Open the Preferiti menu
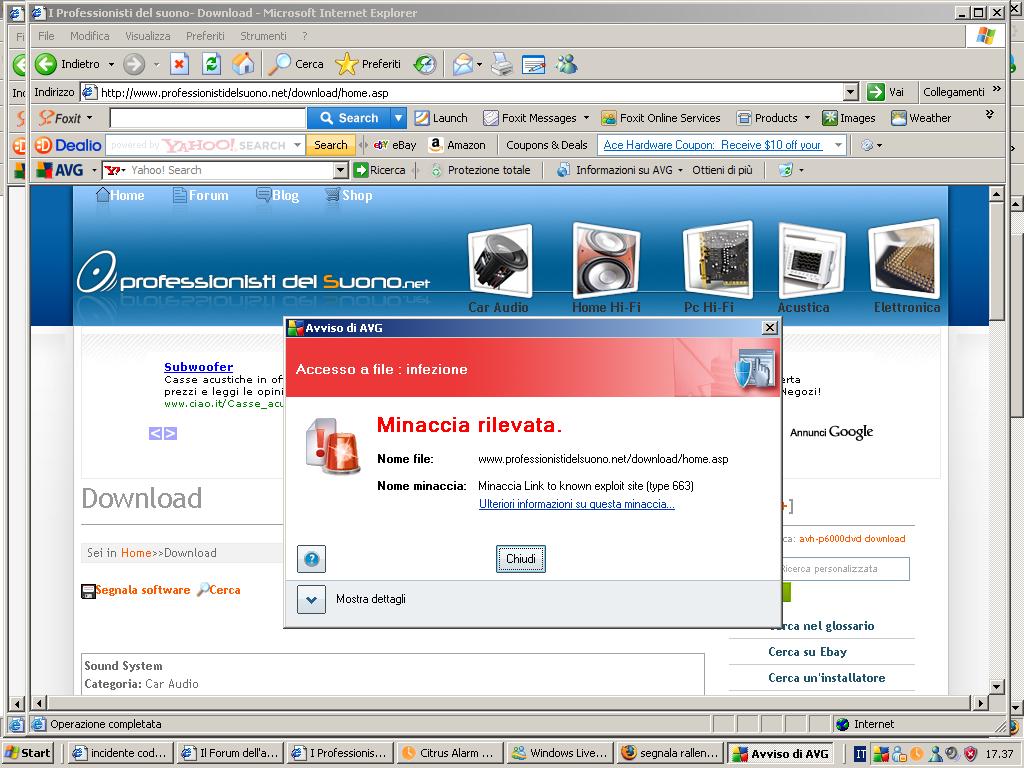Image resolution: width=1024 pixels, height=768 pixels. pos(205,36)
